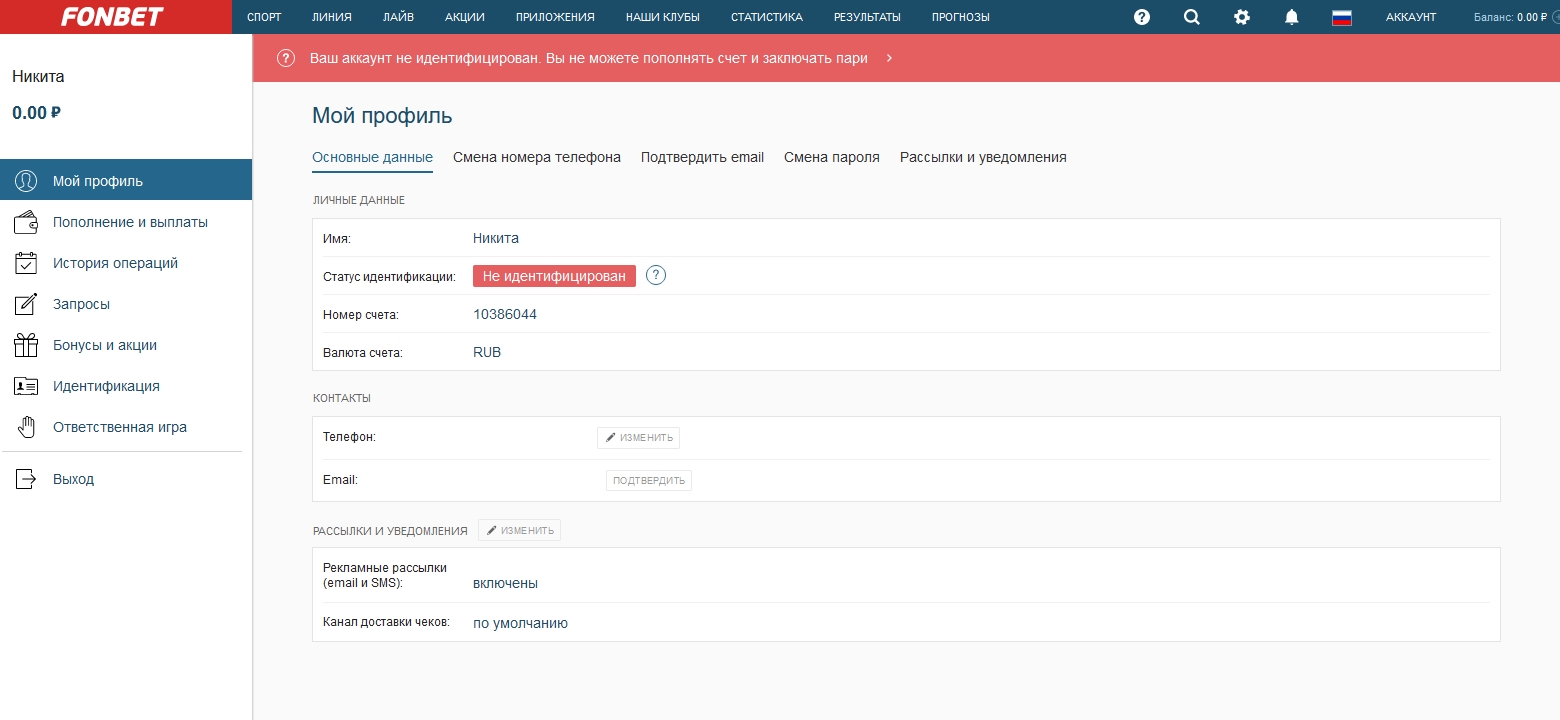Switch to Смена номера телефона tab
Viewport: 1560px width, 720px height.
536,157
